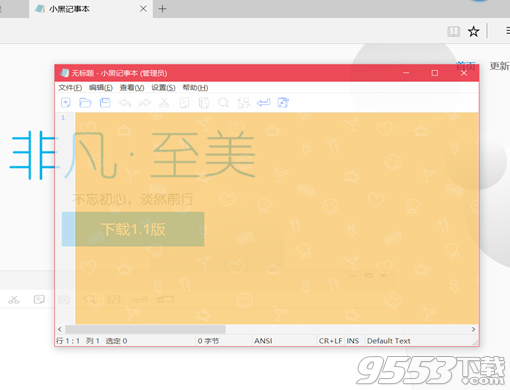
Task: Click the horizontal scrollbar right arrow
Action: (473, 329)
